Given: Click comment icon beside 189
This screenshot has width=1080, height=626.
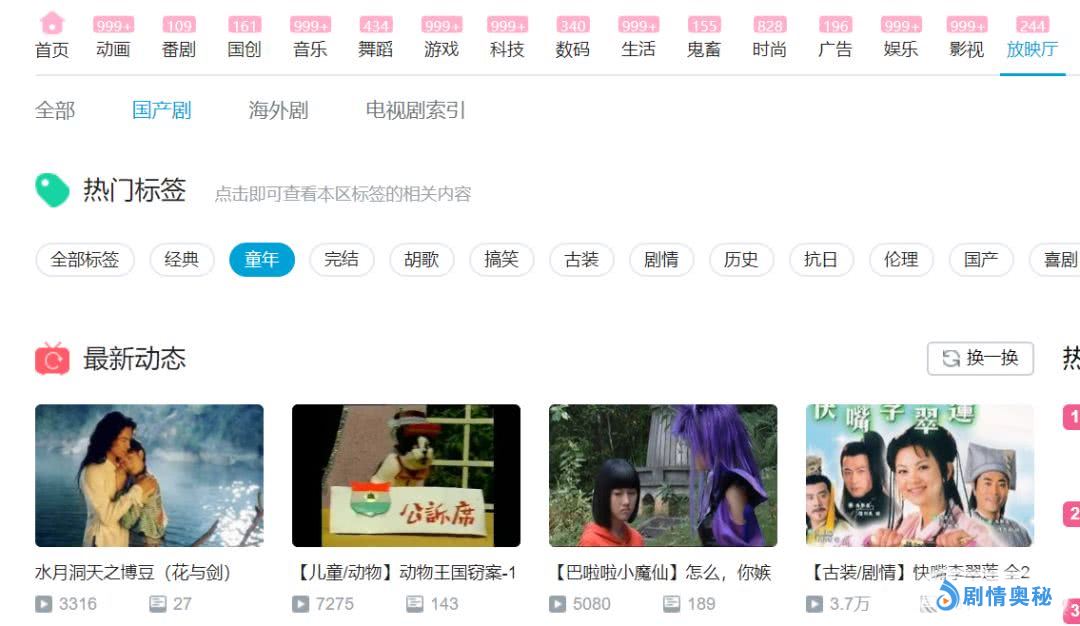Looking at the screenshot, I should tap(672, 604).
